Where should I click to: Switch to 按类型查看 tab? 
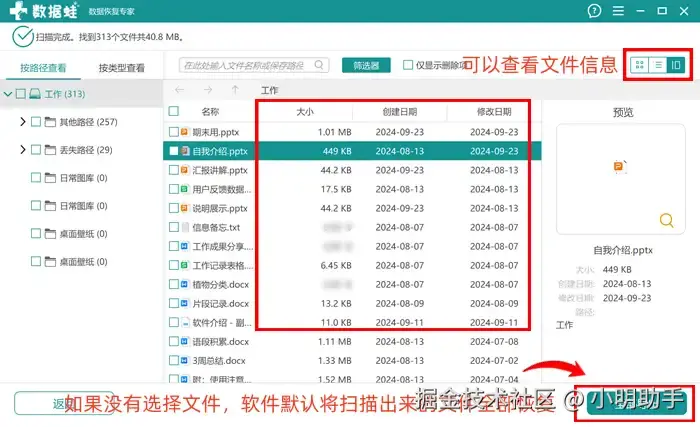pyautogui.click(x=121, y=68)
